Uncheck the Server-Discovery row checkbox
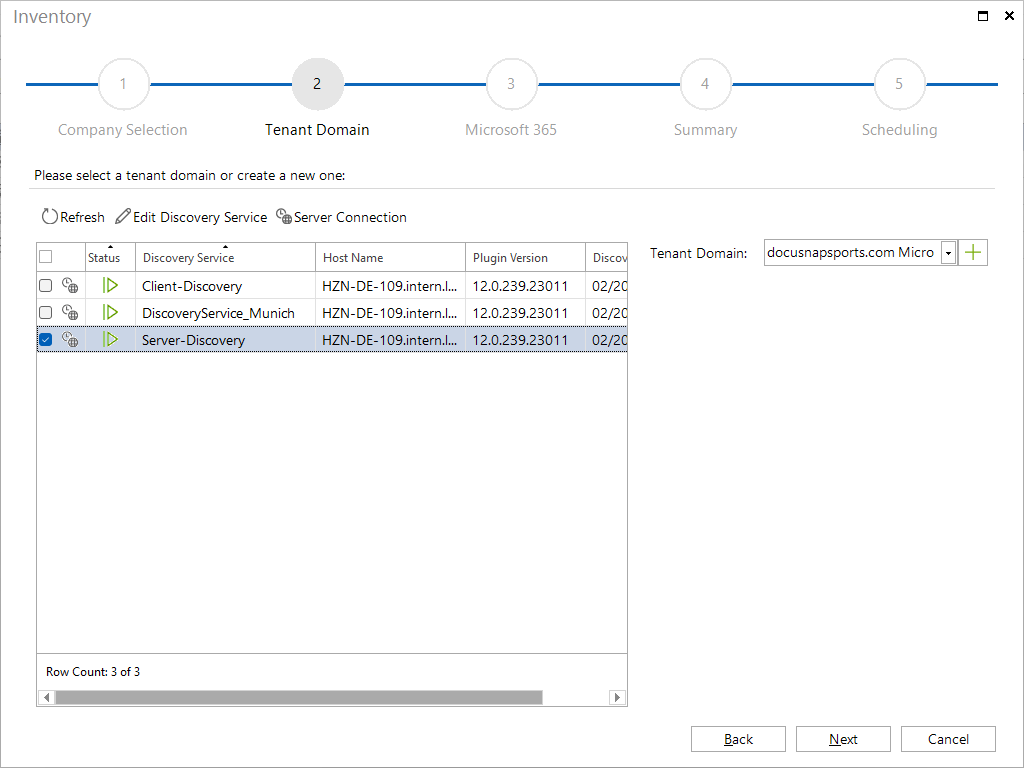Screen dimensions: 1024x768 pos(46,340)
